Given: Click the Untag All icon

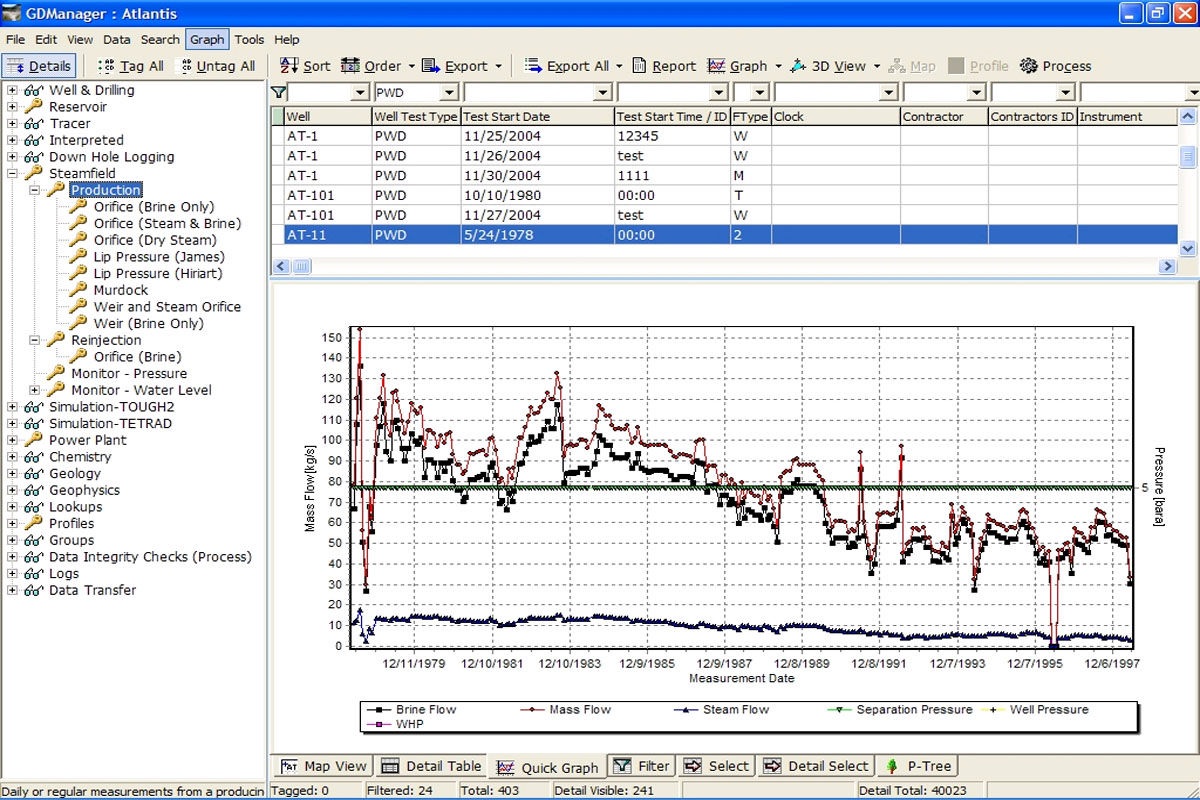Looking at the screenshot, I should click(185, 66).
